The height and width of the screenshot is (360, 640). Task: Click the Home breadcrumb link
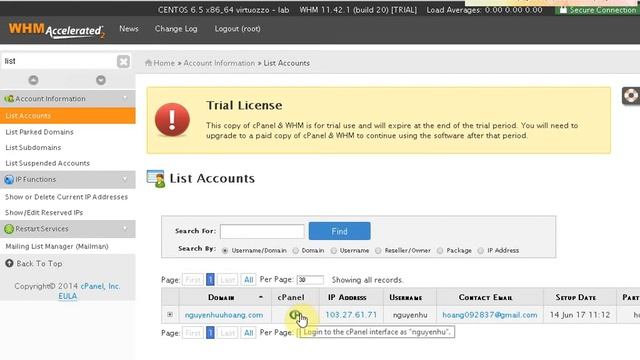pos(164,63)
